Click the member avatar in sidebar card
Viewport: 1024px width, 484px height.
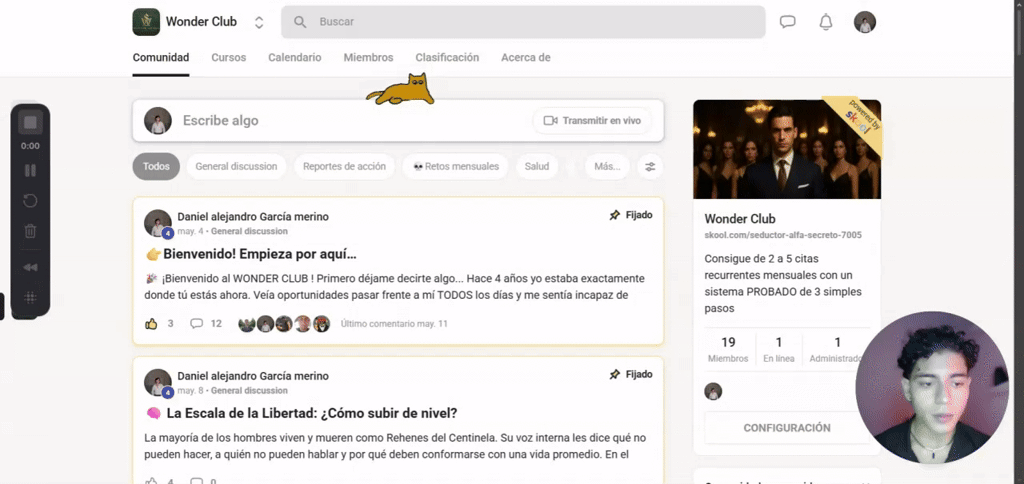(x=713, y=391)
